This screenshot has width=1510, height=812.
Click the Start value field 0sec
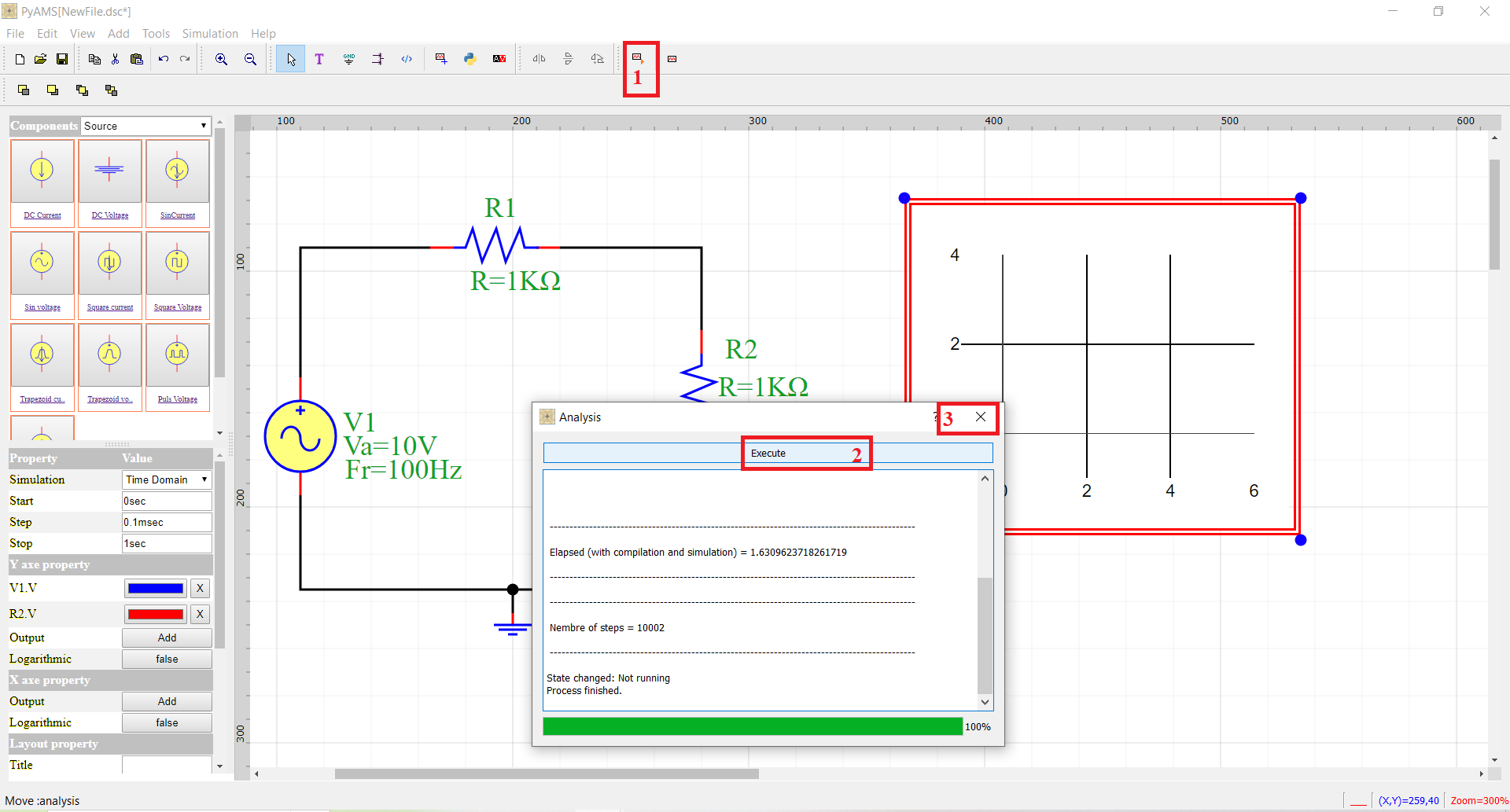pyautogui.click(x=167, y=501)
